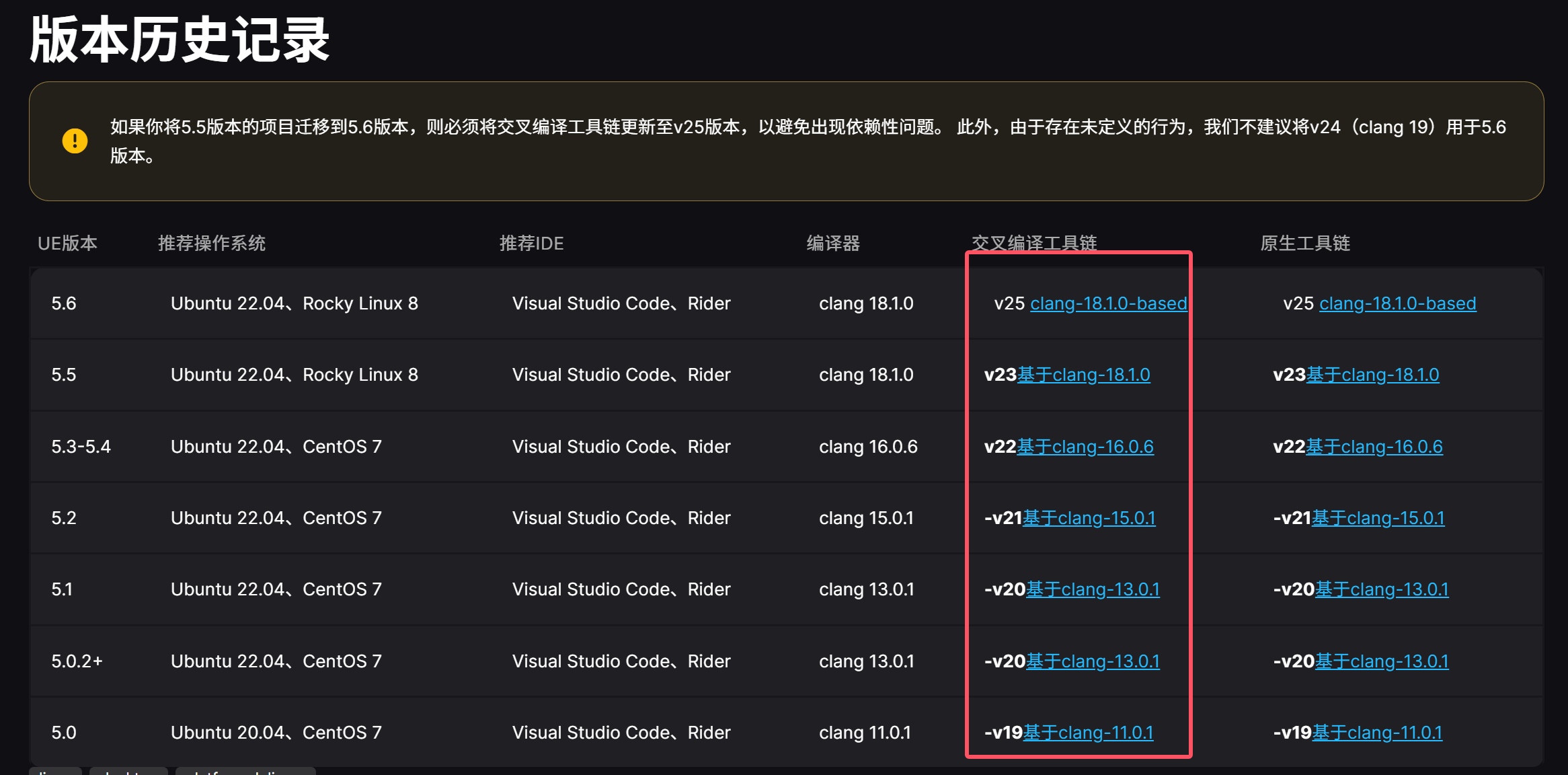Screen dimensions: 1568x775
Task: Click the 版本历史记录 page heading
Action: click(180, 39)
